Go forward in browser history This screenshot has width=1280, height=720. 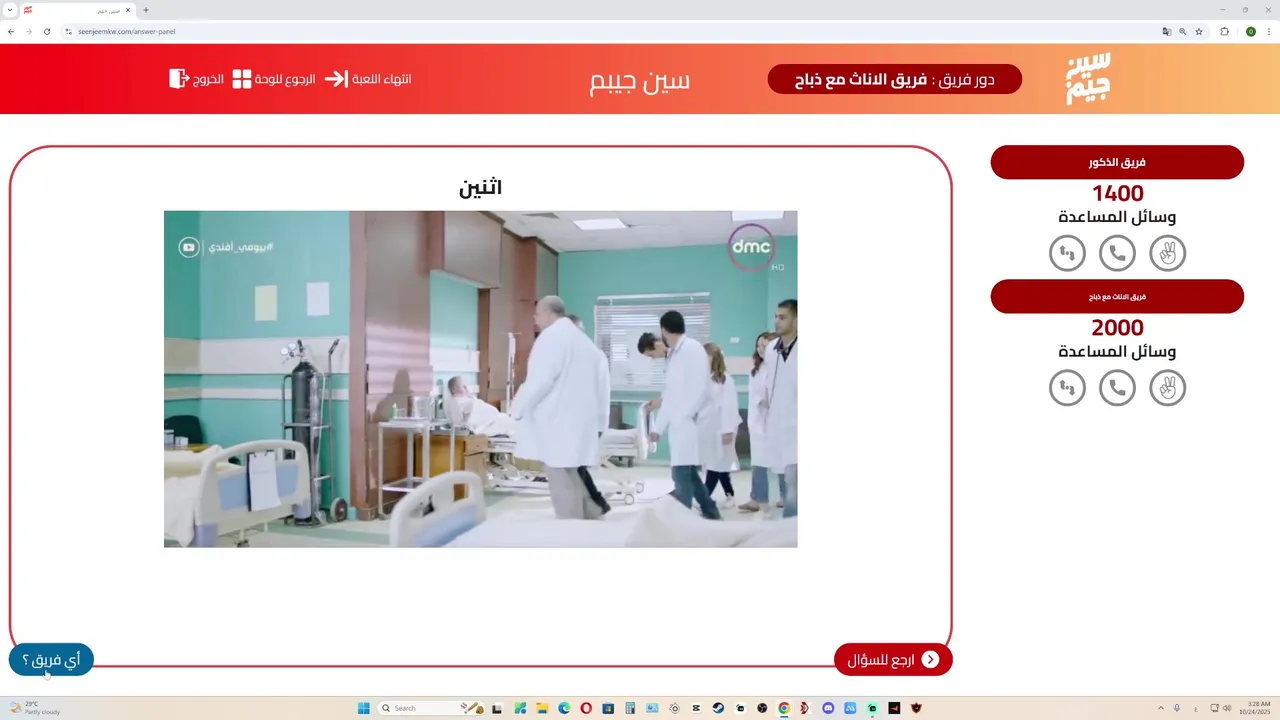28,31
